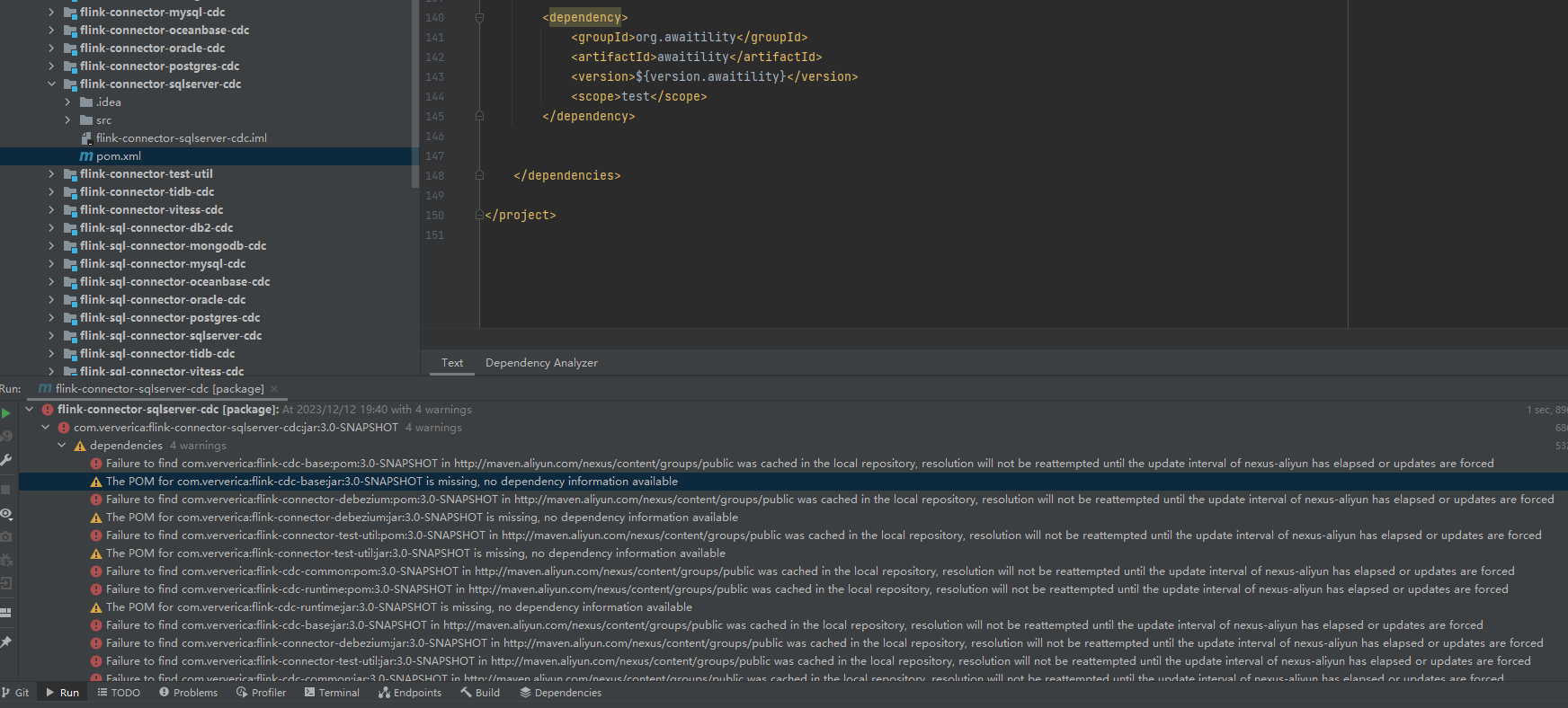Open the Git tool window
This screenshot has width=1568, height=708.
pos(15,693)
